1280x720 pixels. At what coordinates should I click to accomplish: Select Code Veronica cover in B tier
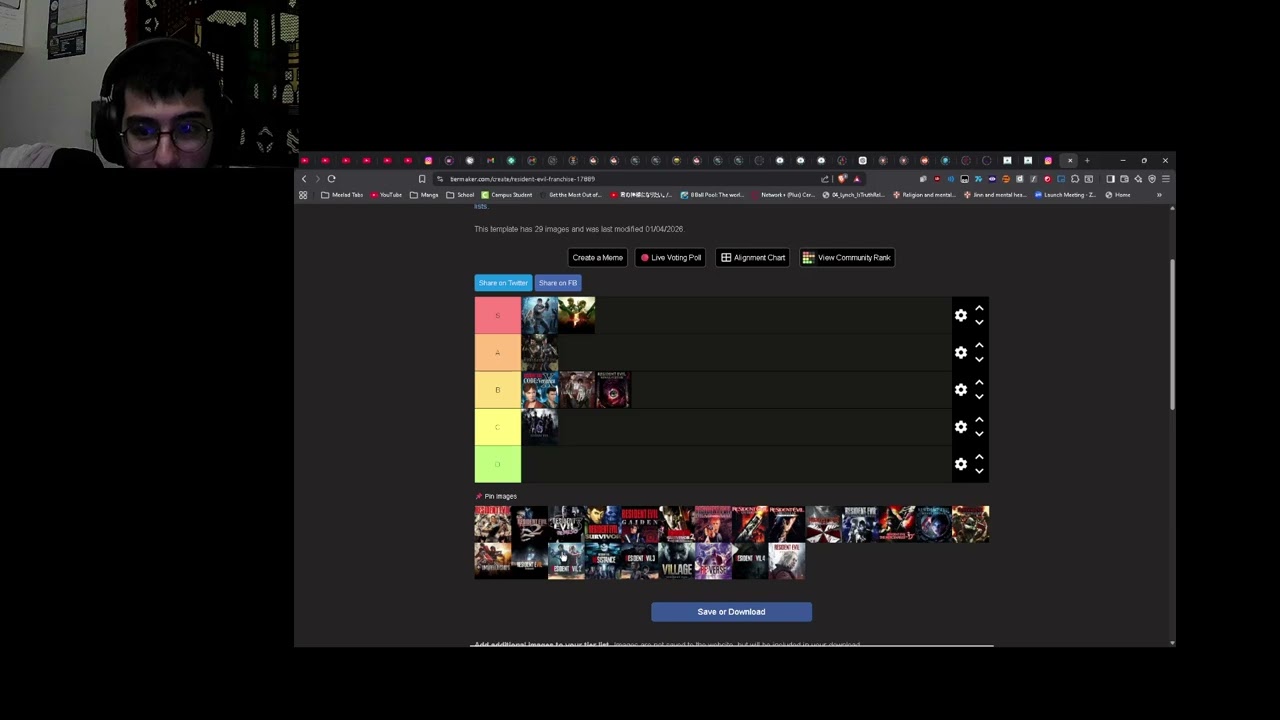pos(540,389)
